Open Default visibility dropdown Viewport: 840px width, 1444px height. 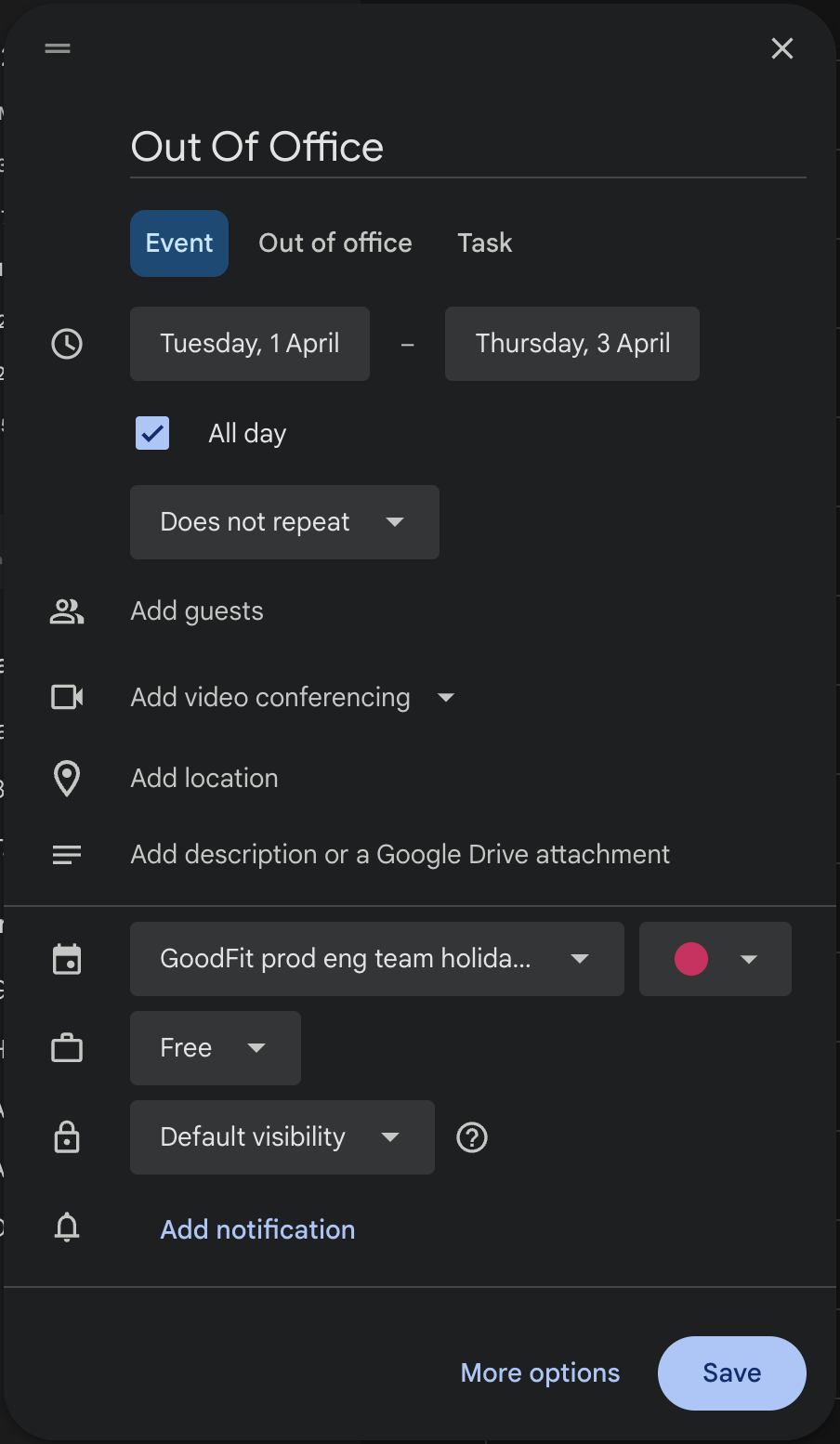coord(282,1137)
